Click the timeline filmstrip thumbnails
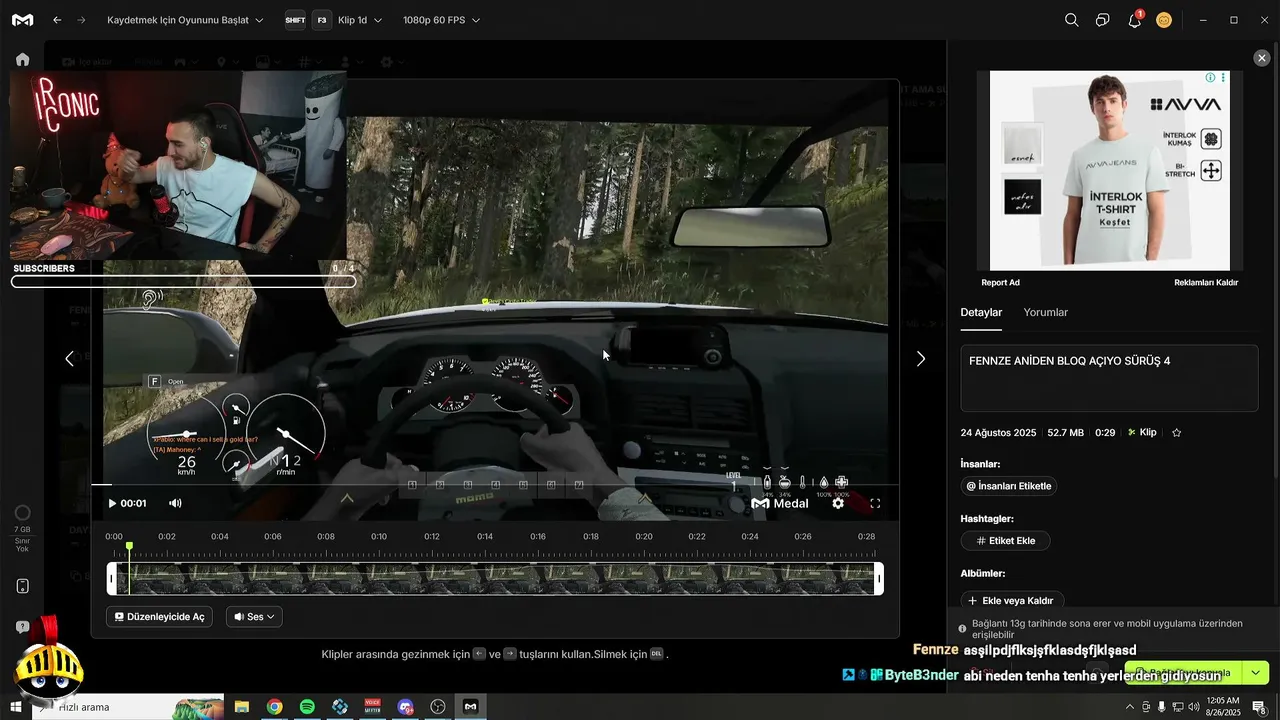The height and width of the screenshot is (720, 1280). pyautogui.click(x=495, y=579)
